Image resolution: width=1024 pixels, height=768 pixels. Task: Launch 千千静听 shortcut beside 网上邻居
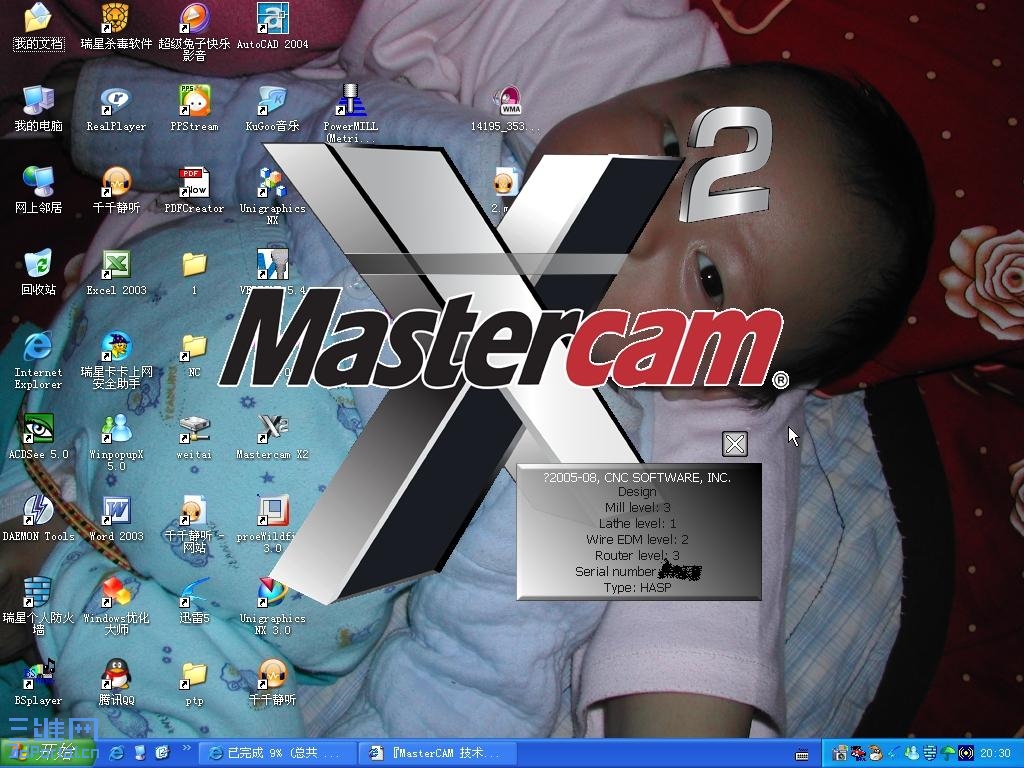[116, 191]
